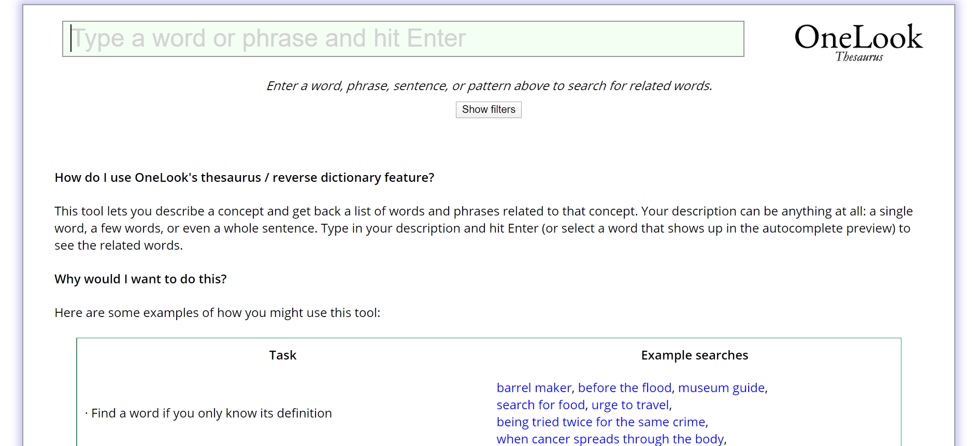
Task: Open the 'museum guide' example search
Action: pyautogui.click(x=721, y=388)
